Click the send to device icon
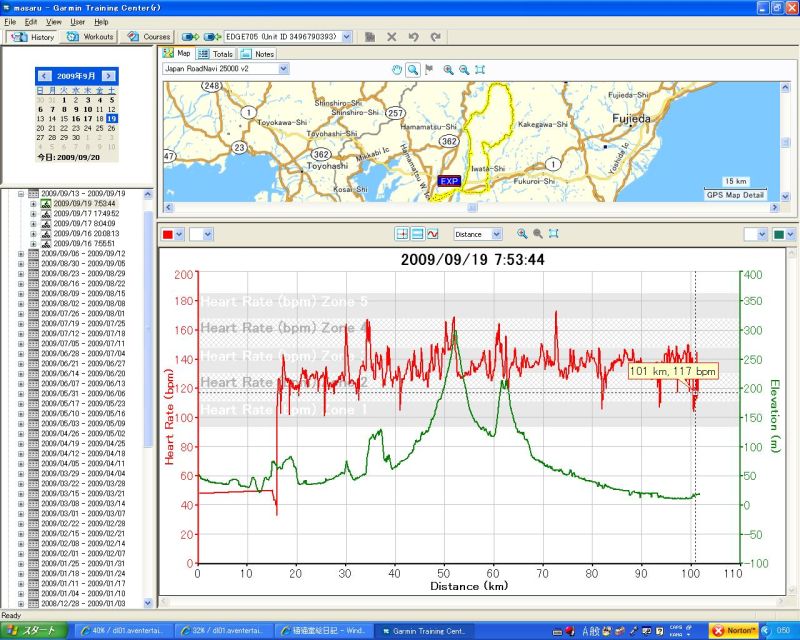 190,37
